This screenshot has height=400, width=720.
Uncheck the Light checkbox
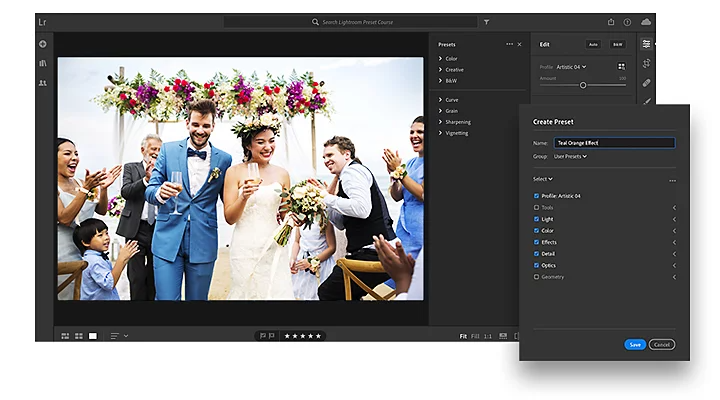coord(537,219)
